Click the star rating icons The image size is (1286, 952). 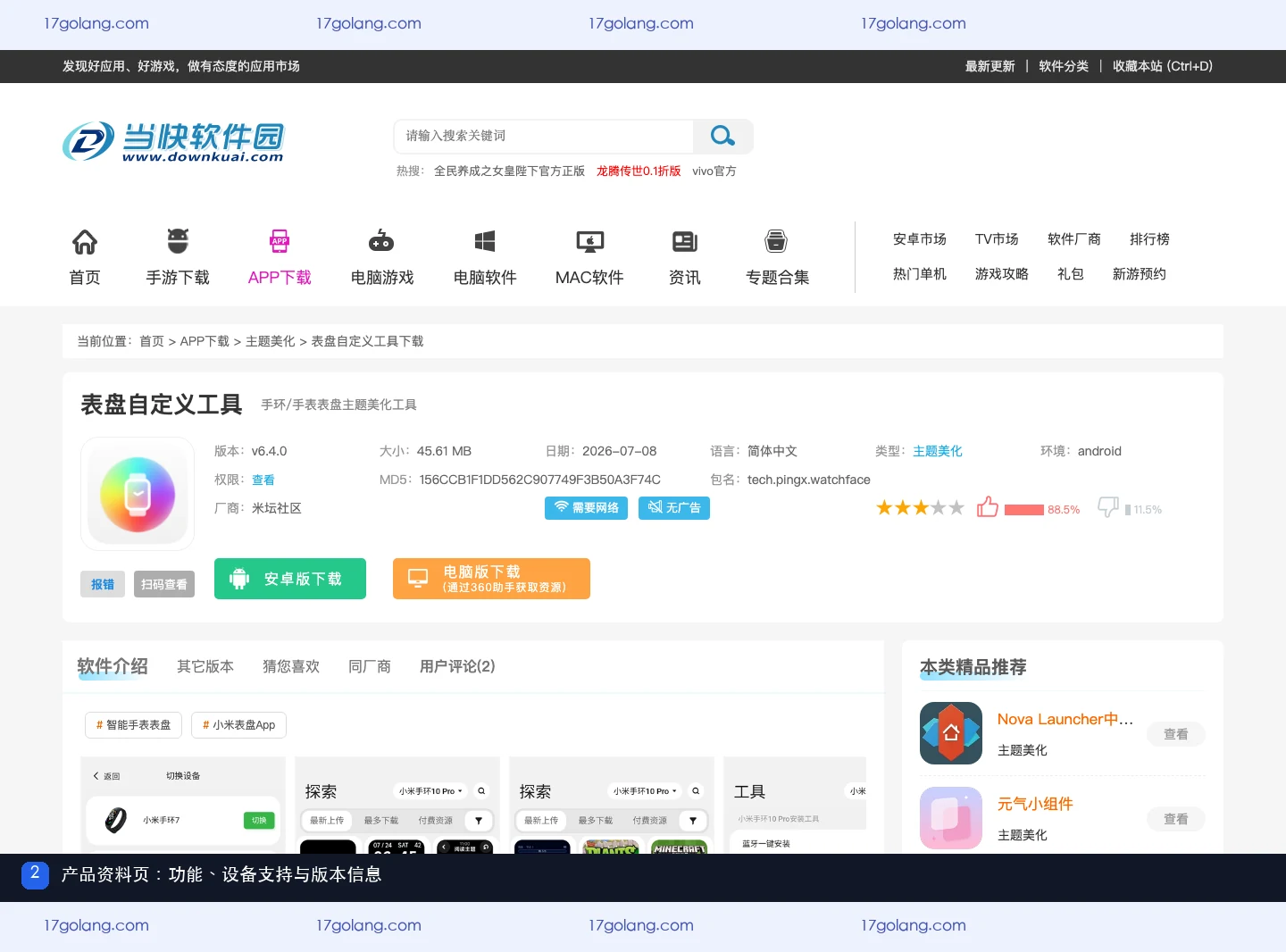920,508
